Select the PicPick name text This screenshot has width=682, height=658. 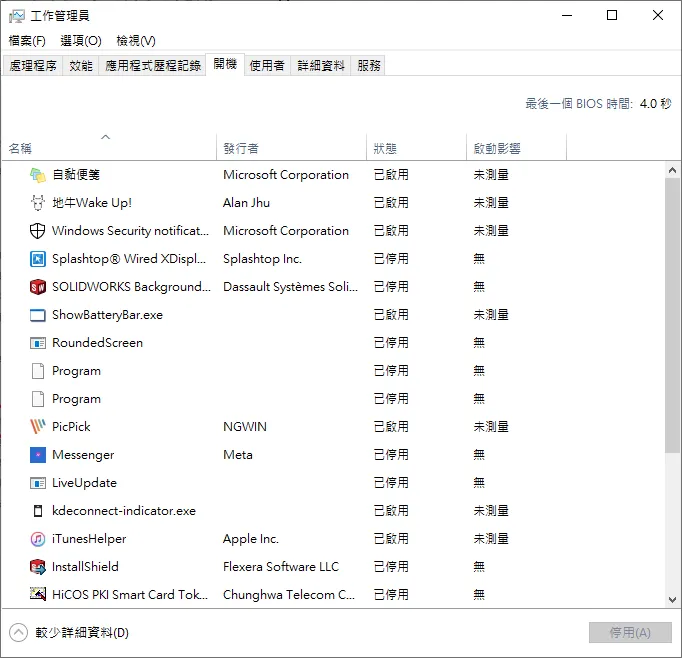tap(71, 427)
